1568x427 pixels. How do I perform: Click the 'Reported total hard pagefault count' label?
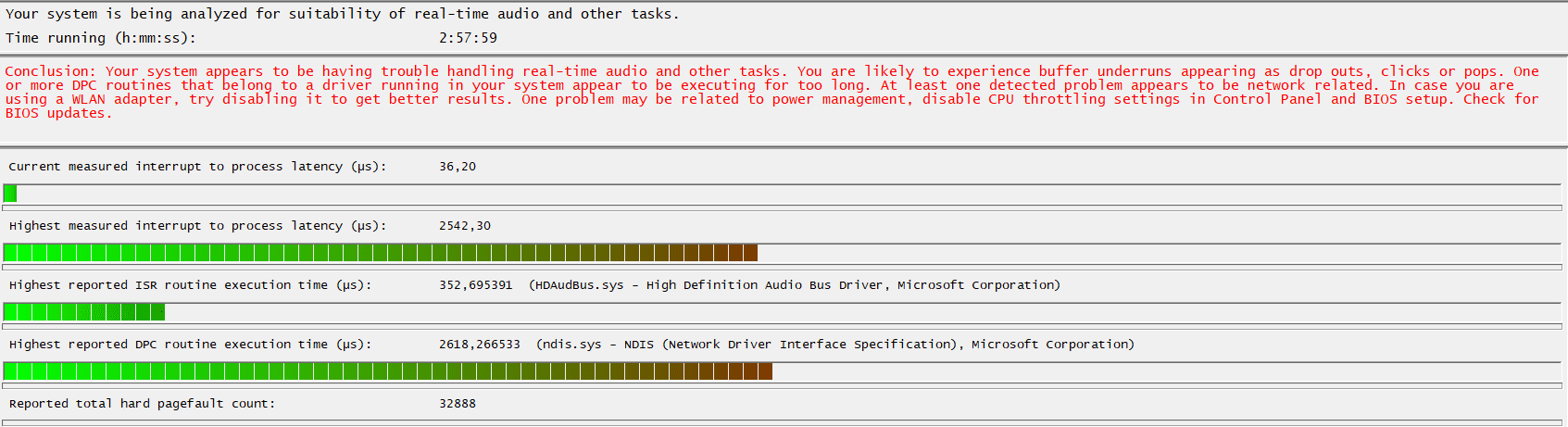142,404
